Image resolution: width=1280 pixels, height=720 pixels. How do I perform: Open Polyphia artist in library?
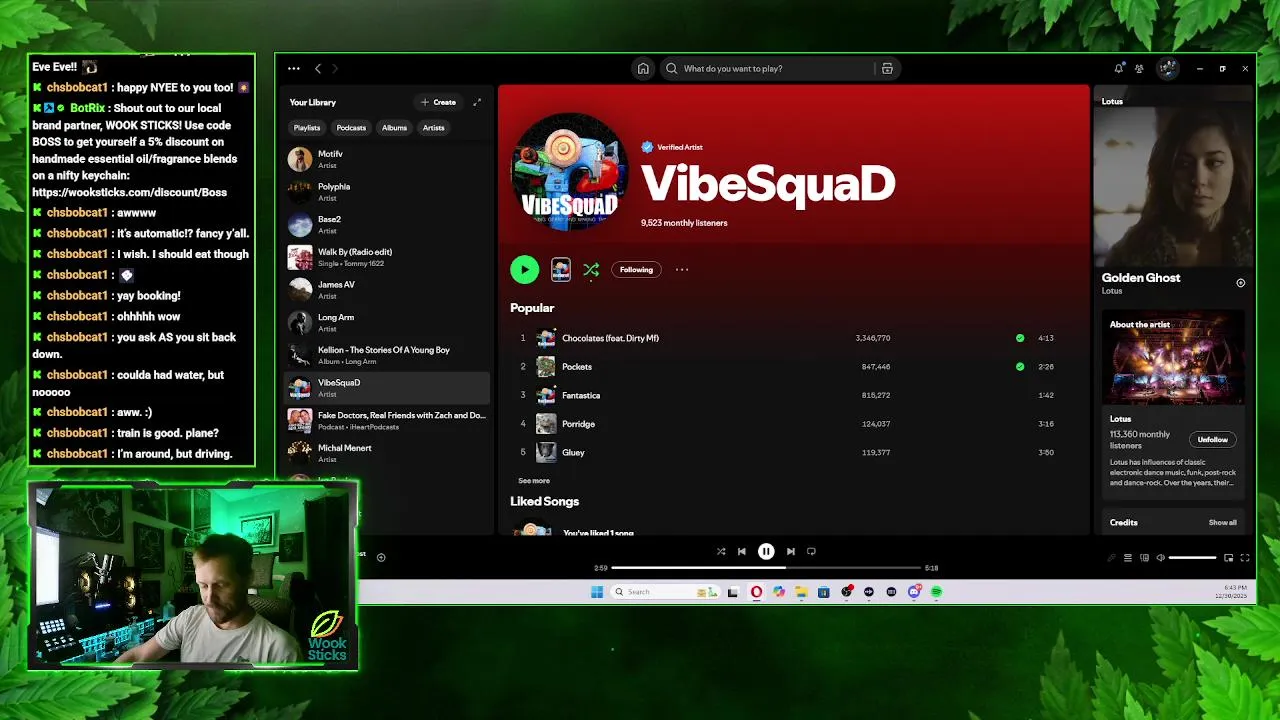[387, 192]
